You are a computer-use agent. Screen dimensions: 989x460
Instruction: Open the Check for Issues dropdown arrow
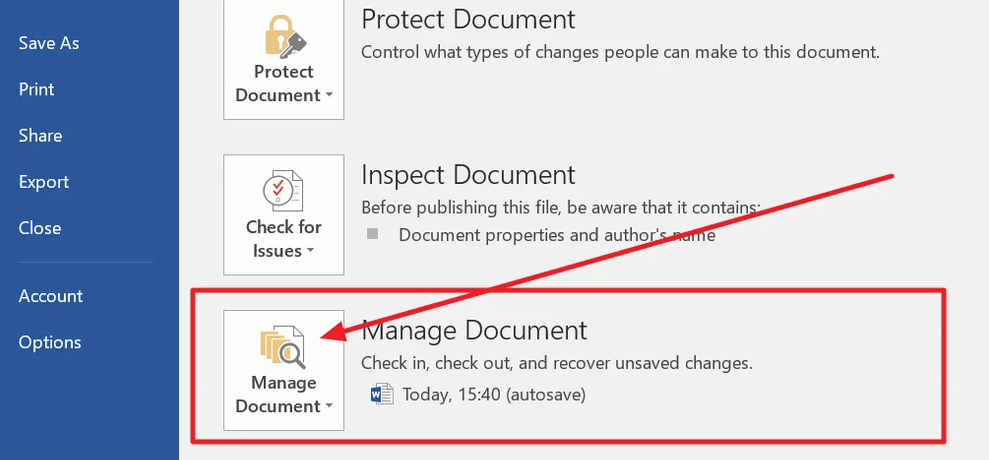click(x=310, y=252)
